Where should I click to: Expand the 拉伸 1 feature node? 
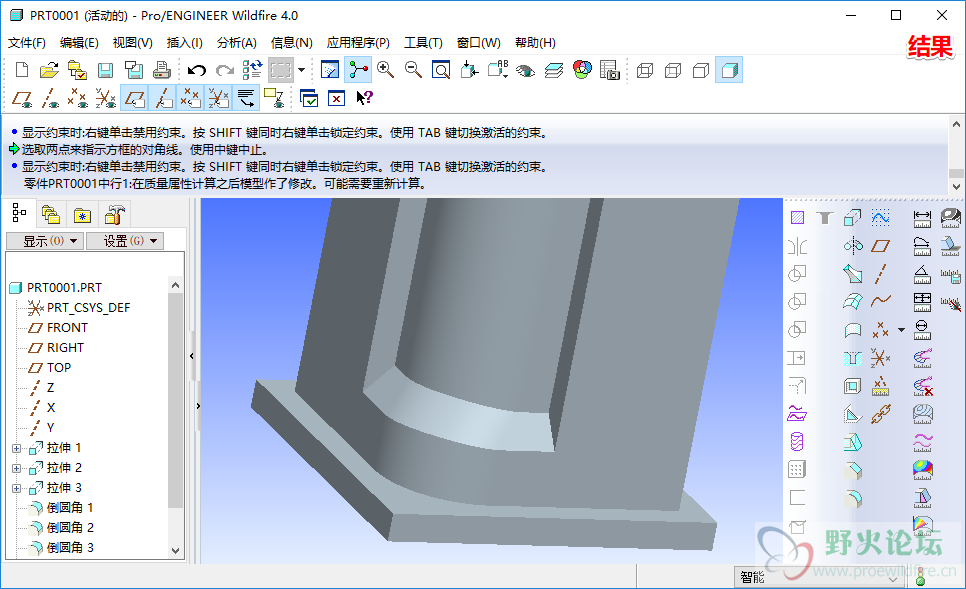tap(17, 449)
